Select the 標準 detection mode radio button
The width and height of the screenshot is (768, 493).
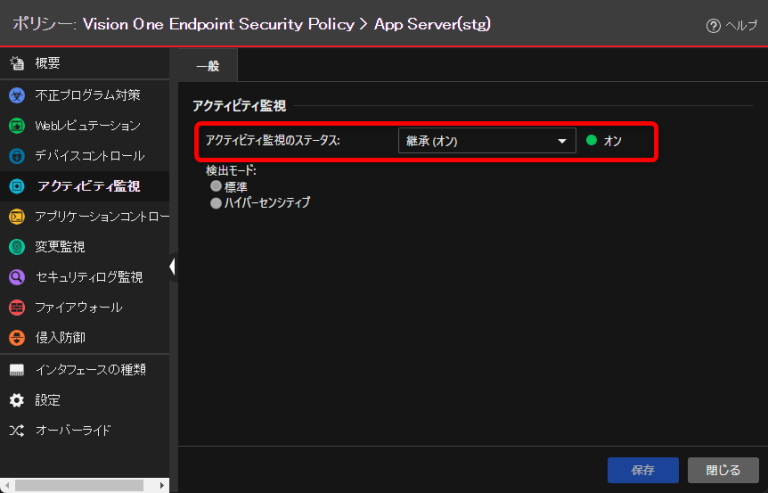pyautogui.click(x=216, y=186)
